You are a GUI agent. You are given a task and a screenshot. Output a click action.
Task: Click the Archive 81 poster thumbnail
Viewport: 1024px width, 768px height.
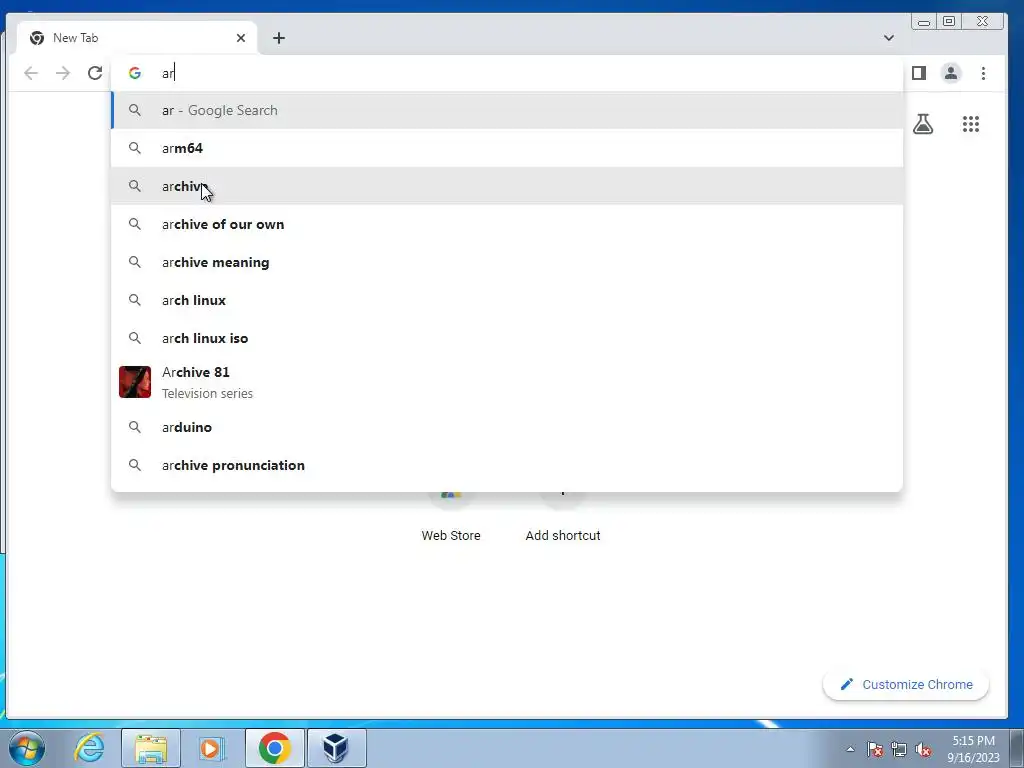pos(135,382)
